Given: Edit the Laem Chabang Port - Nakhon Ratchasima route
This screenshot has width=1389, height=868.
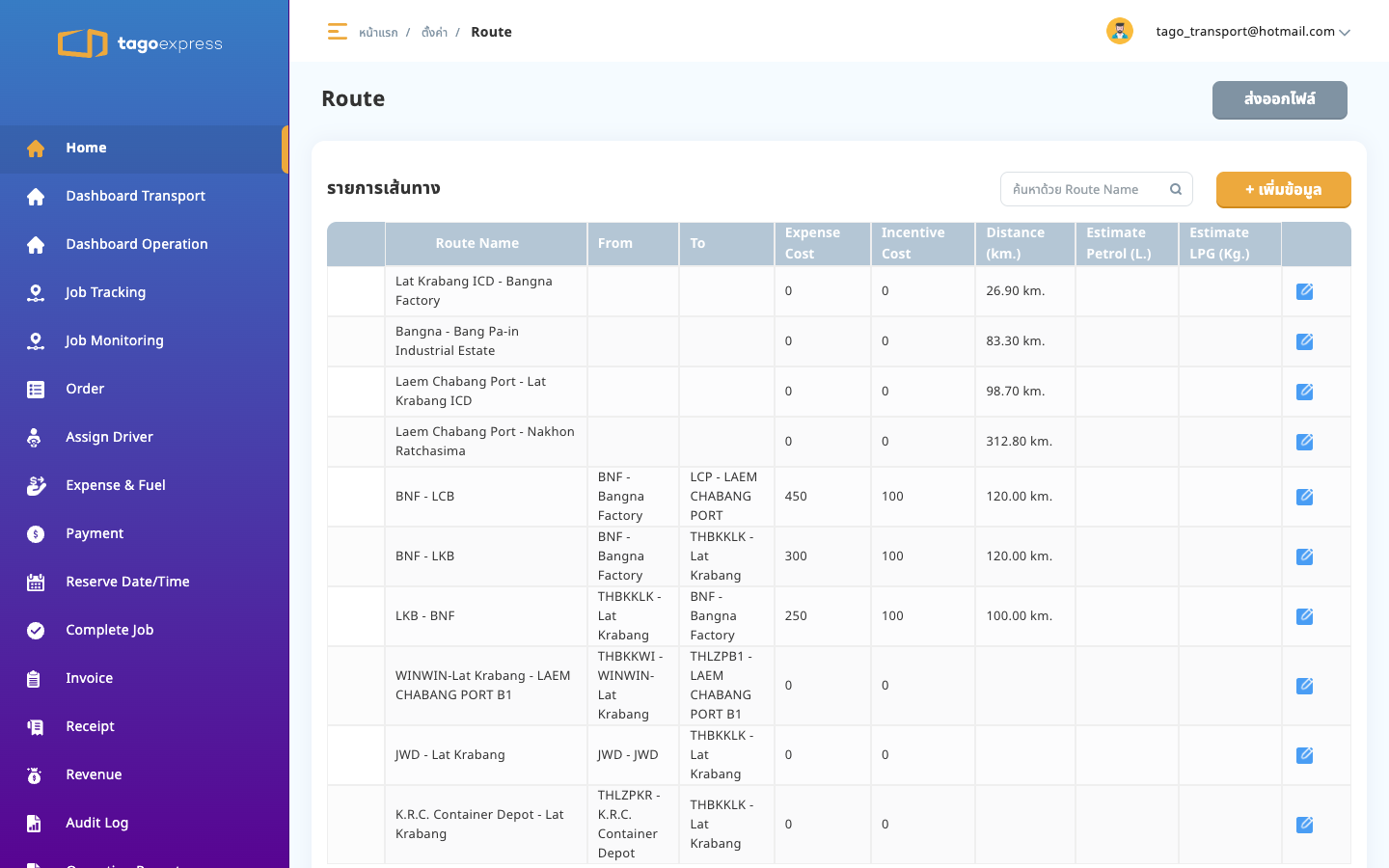Looking at the screenshot, I should click(x=1304, y=442).
